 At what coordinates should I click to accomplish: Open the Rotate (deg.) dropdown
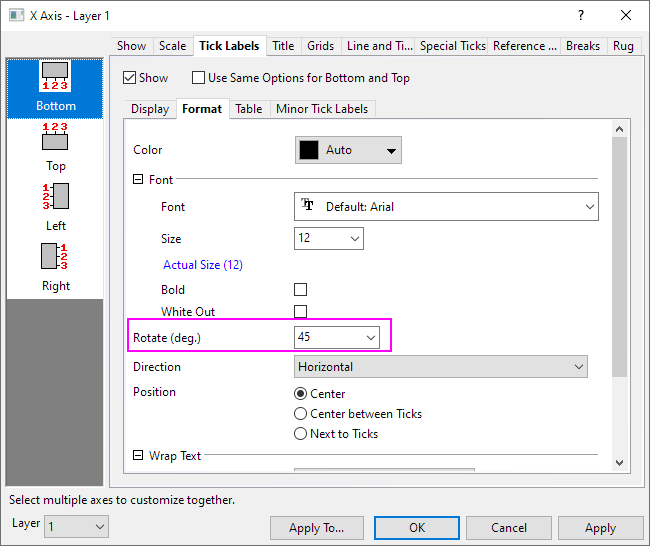click(x=371, y=339)
